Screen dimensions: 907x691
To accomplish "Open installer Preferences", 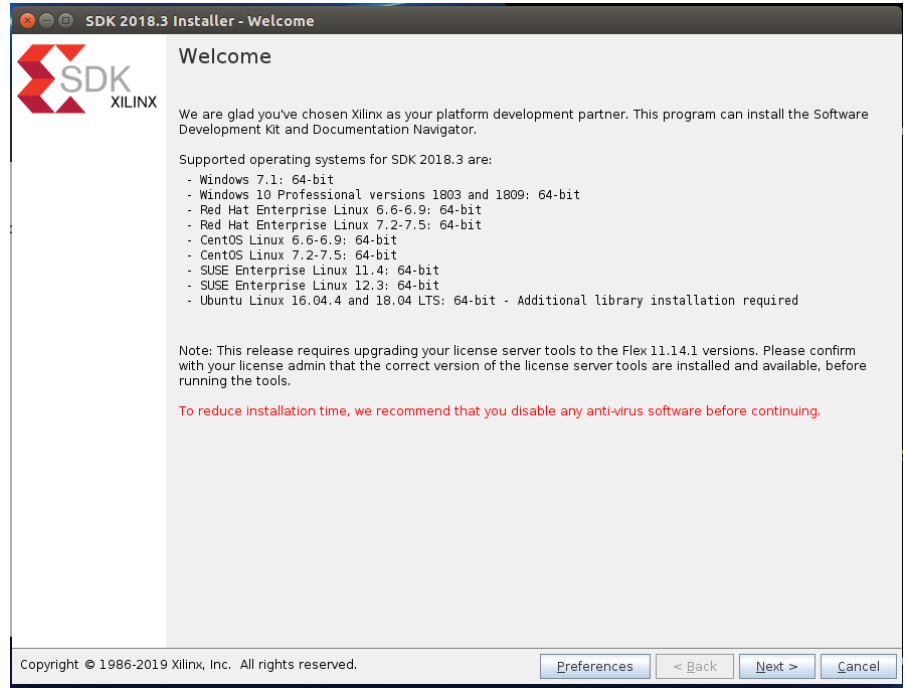I will coord(595,666).
